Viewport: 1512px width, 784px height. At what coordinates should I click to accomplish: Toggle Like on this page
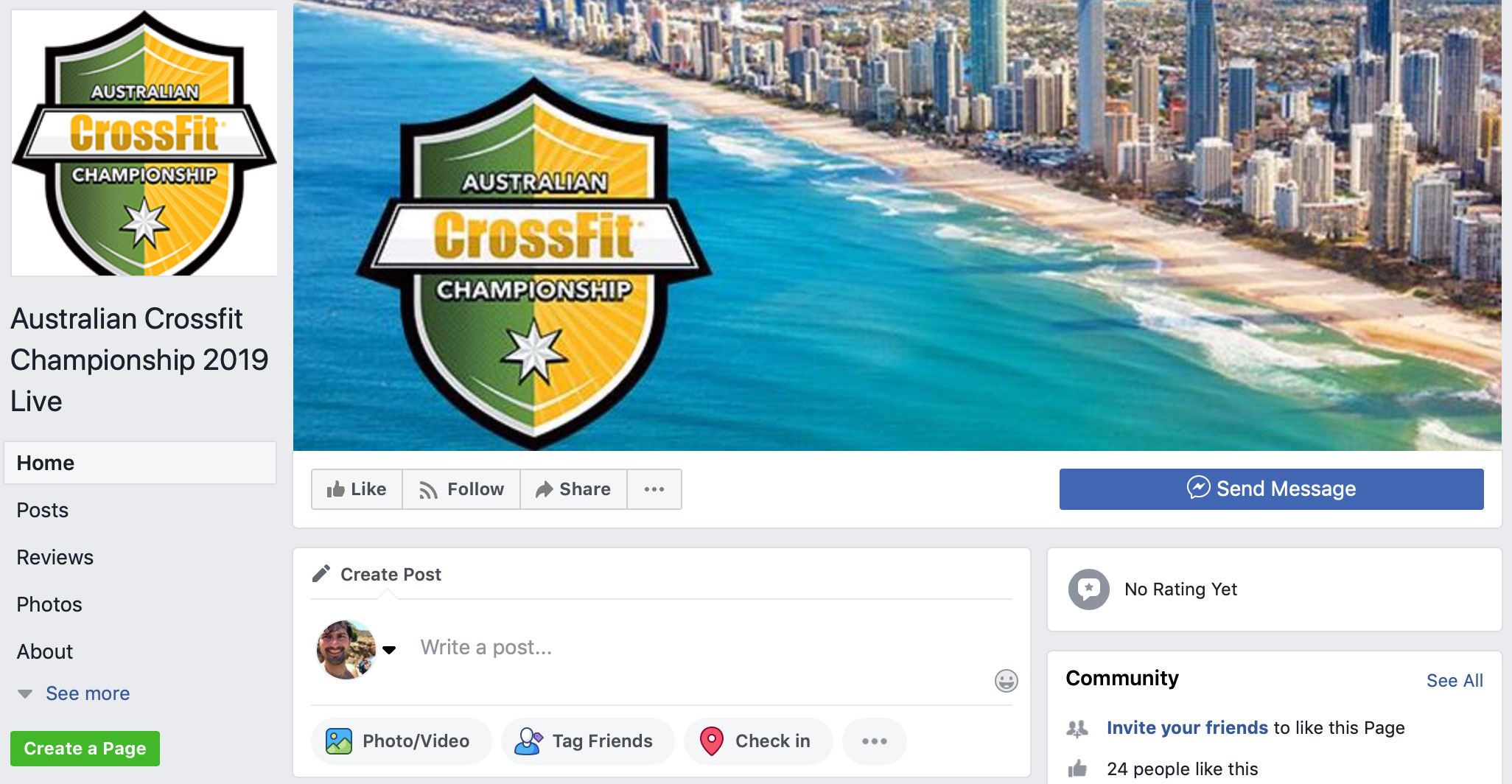[357, 489]
